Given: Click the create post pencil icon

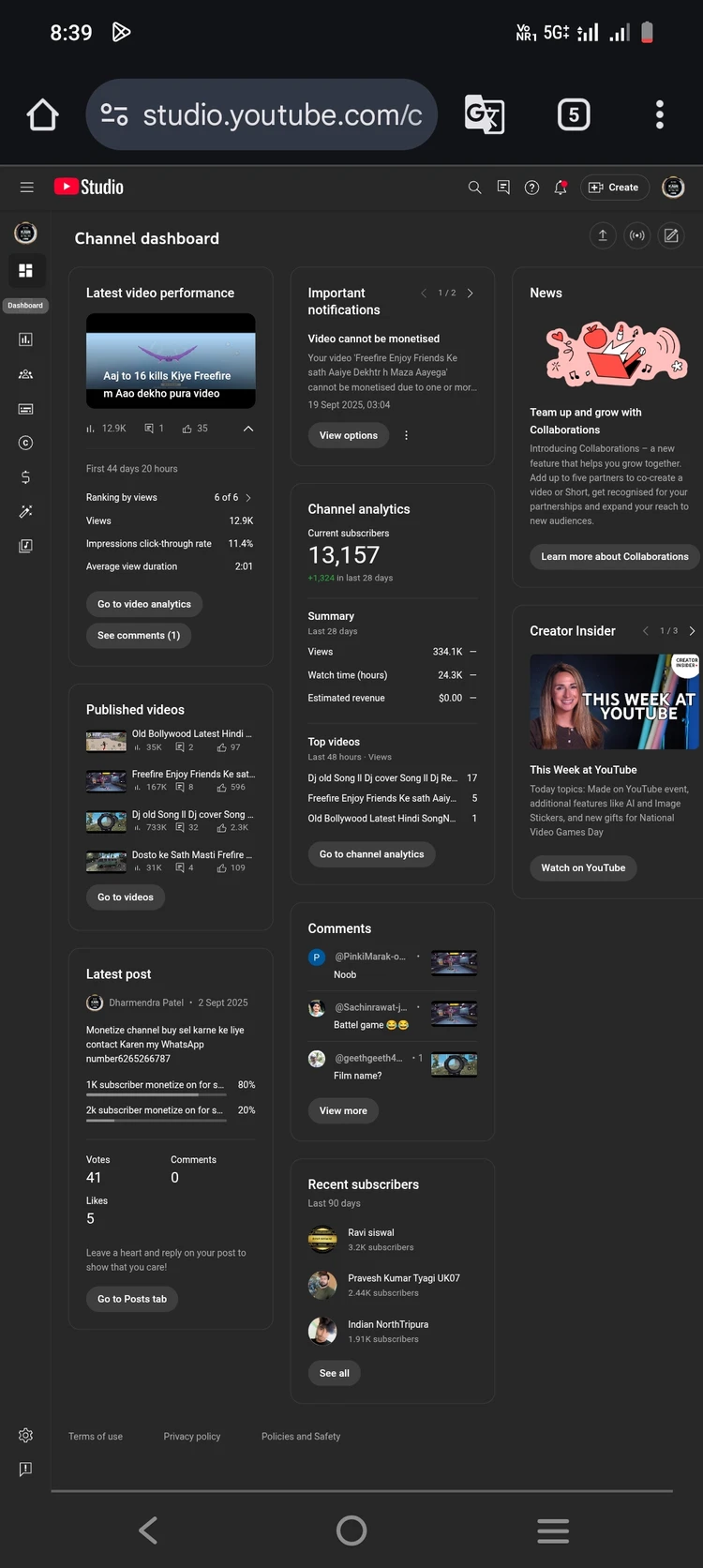Looking at the screenshot, I should point(671,235).
